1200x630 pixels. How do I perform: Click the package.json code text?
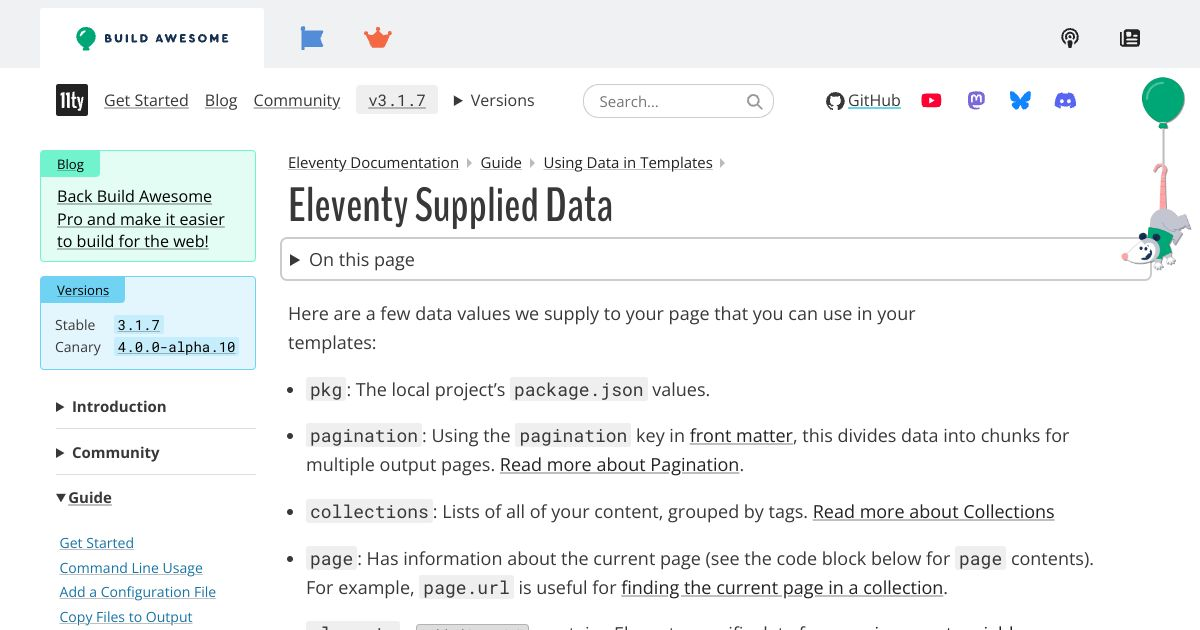click(x=579, y=390)
